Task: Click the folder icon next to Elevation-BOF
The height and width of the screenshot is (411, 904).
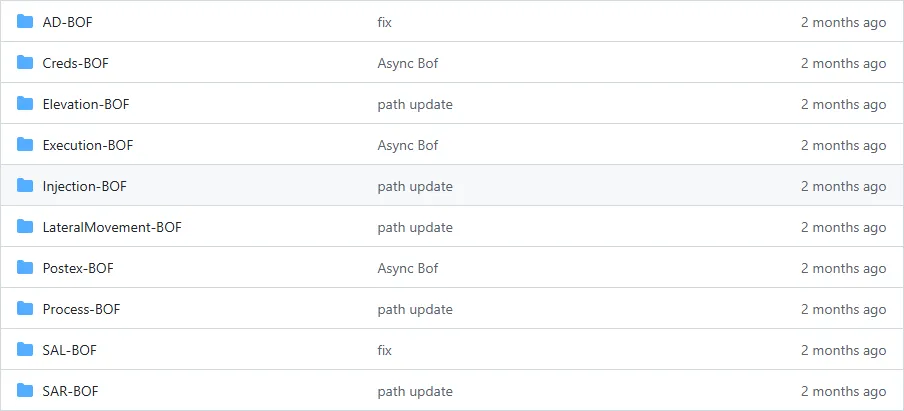Action: 25,104
